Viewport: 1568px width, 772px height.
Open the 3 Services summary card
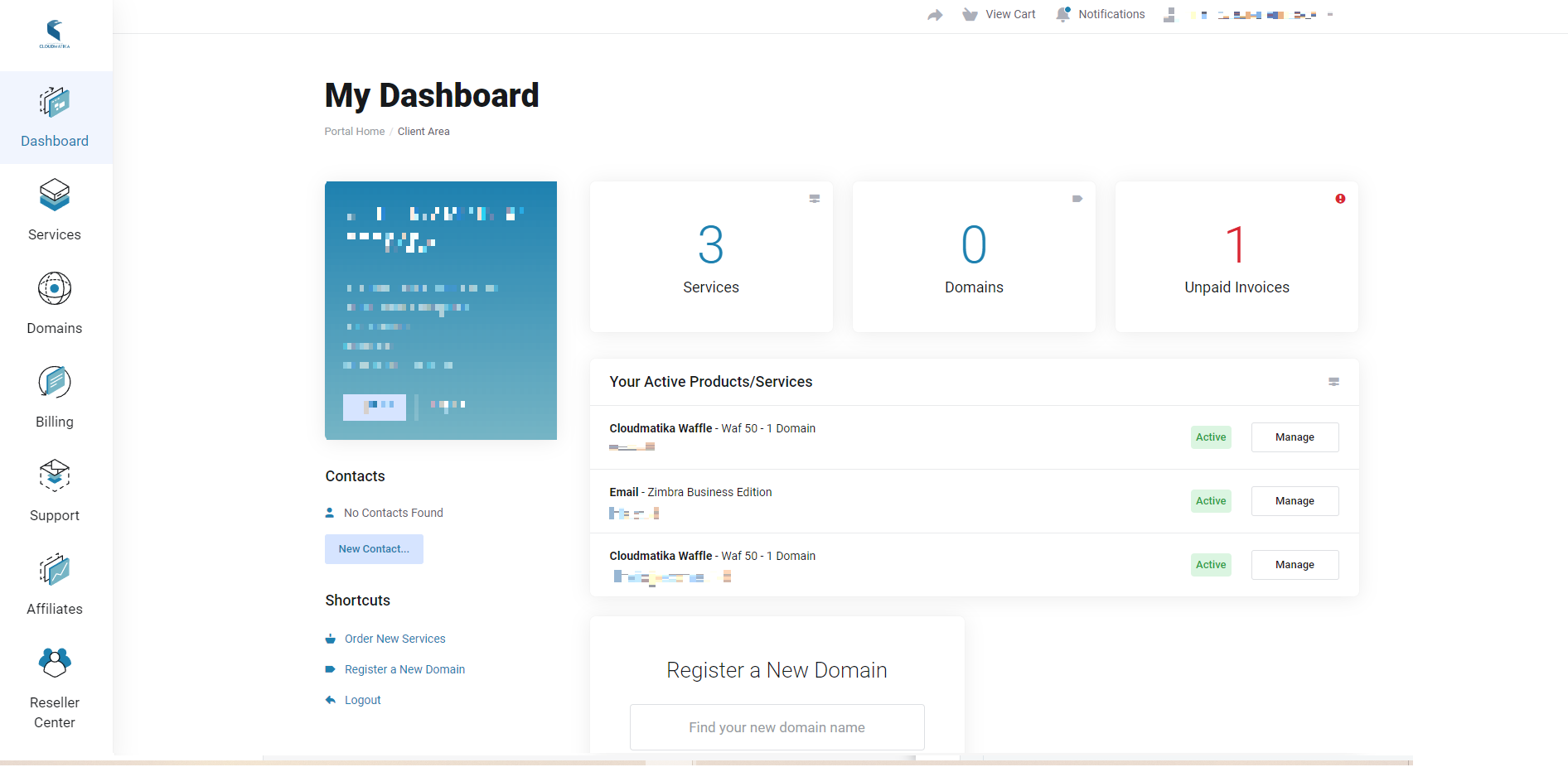711,257
